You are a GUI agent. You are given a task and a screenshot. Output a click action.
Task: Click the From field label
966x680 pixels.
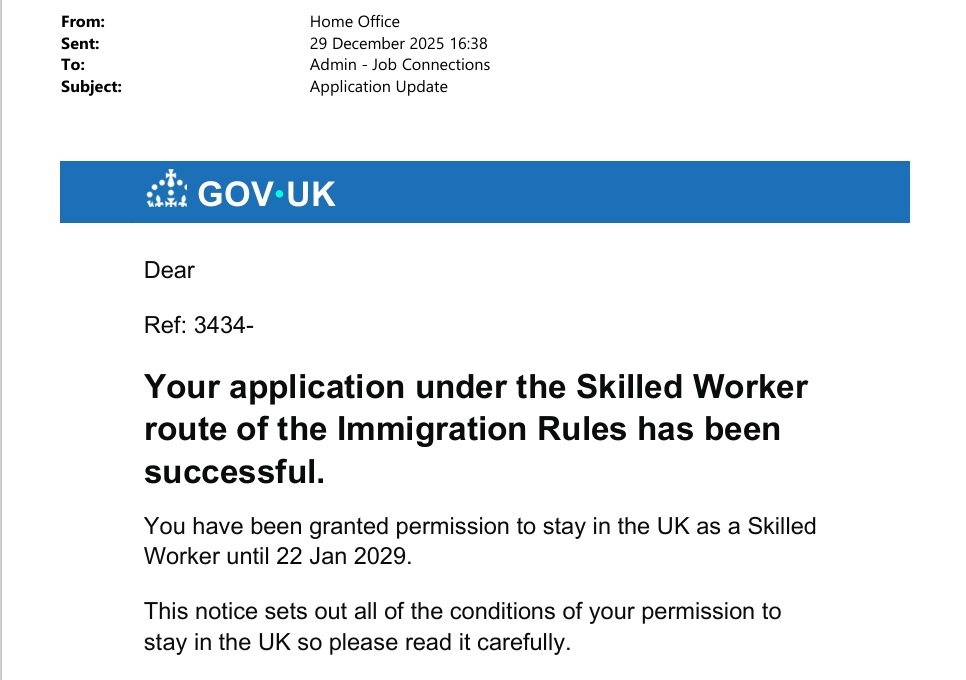83,21
